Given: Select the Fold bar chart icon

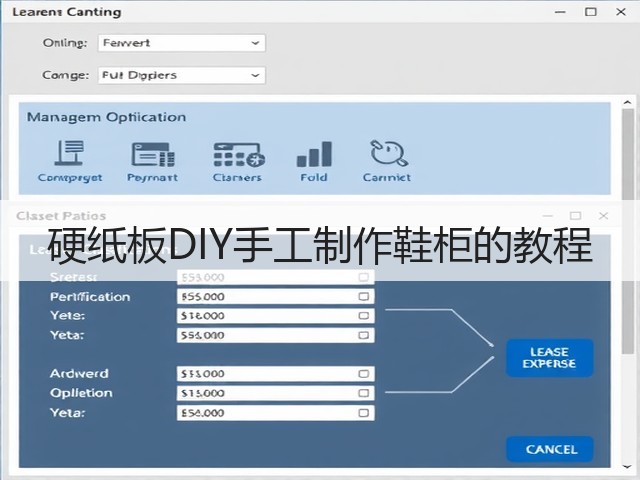Looking at the screenshot, I should (x=314, y=154).
